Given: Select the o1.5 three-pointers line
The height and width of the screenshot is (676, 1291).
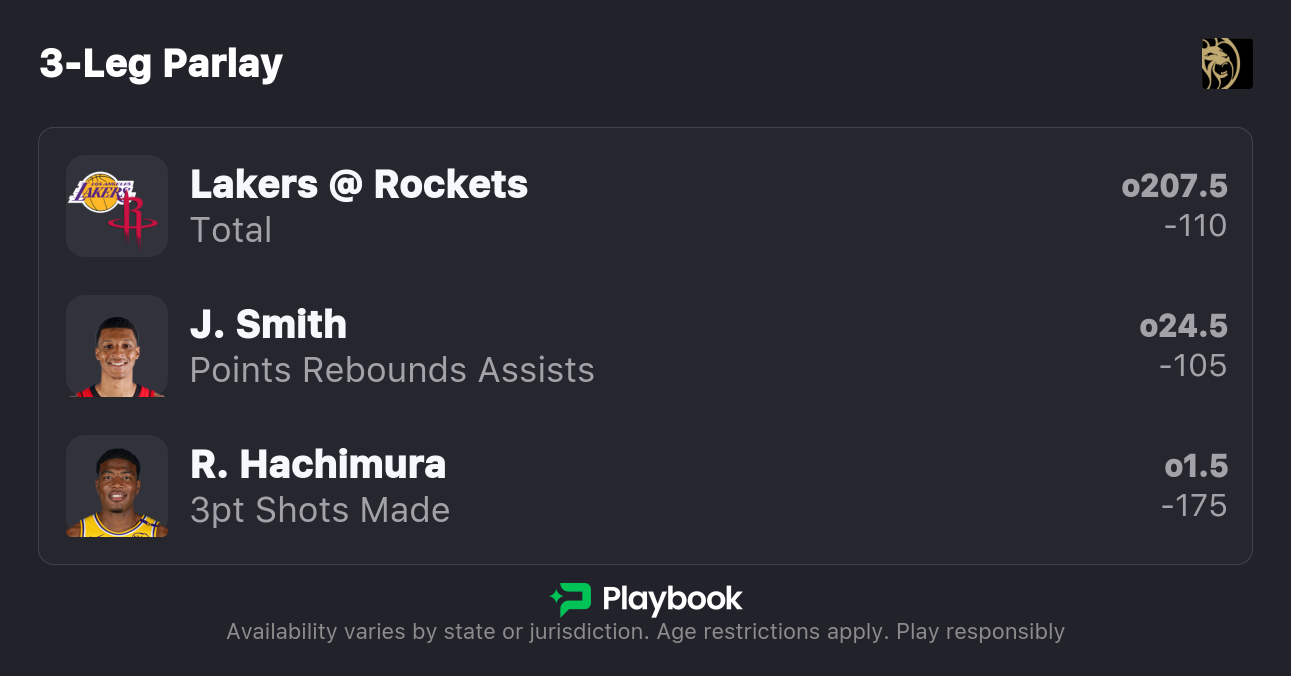Looking at the screenshot, I should 1196,466.
